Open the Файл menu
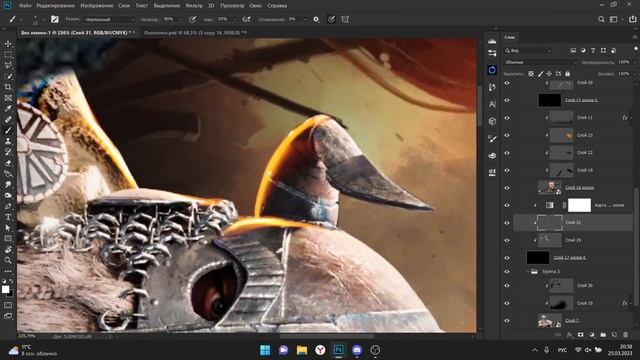Screen dimensions: 640x360 25,6
